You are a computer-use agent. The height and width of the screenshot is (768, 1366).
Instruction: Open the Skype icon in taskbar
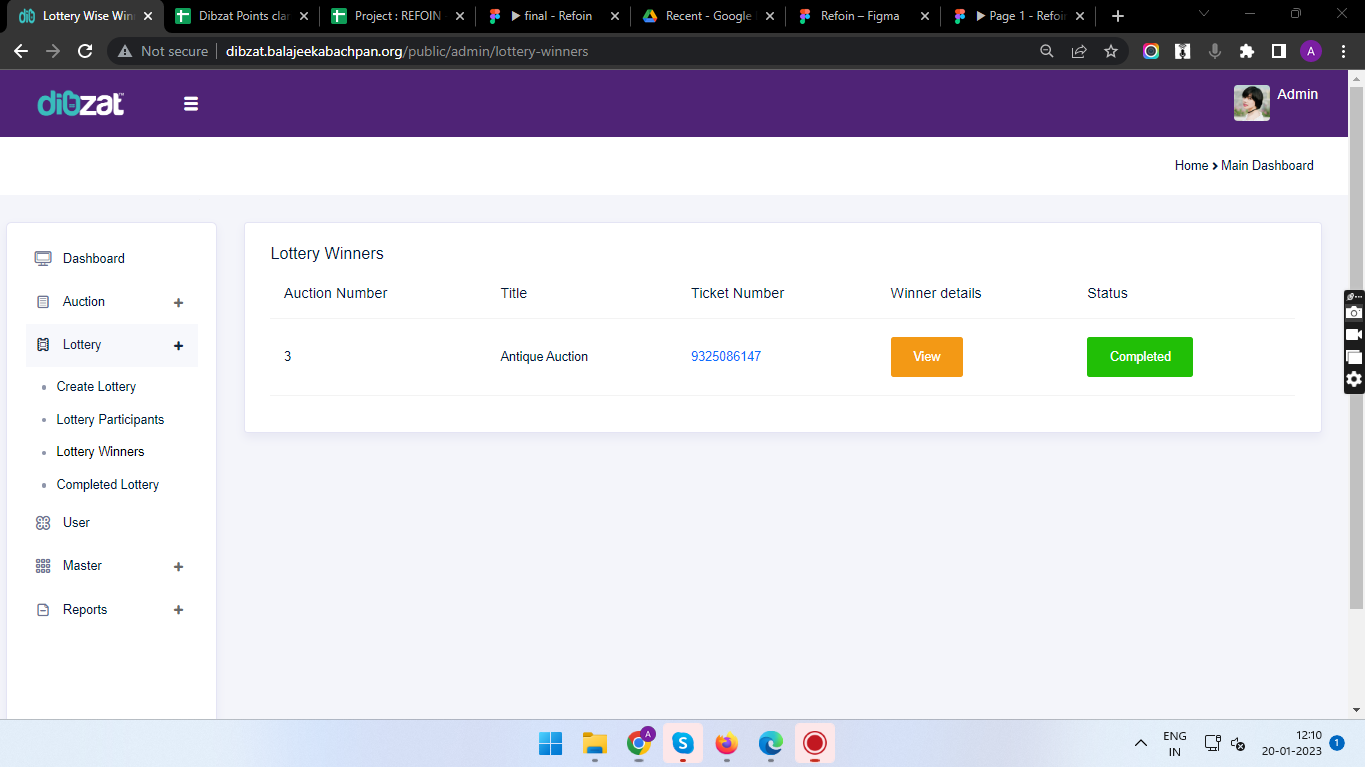(x=683, y=743)
